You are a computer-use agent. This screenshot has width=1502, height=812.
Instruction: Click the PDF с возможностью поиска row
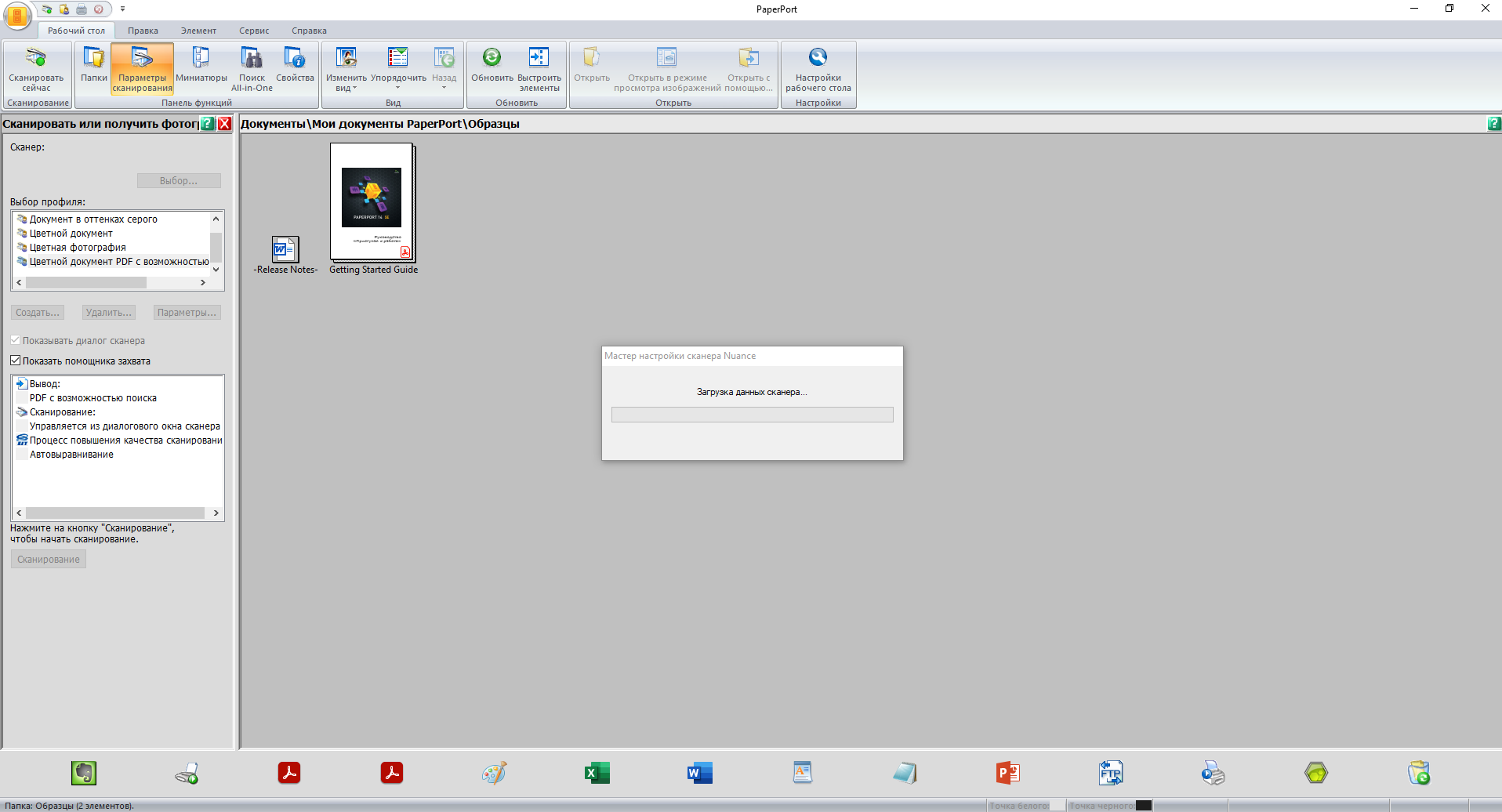(x=93, y=398)
